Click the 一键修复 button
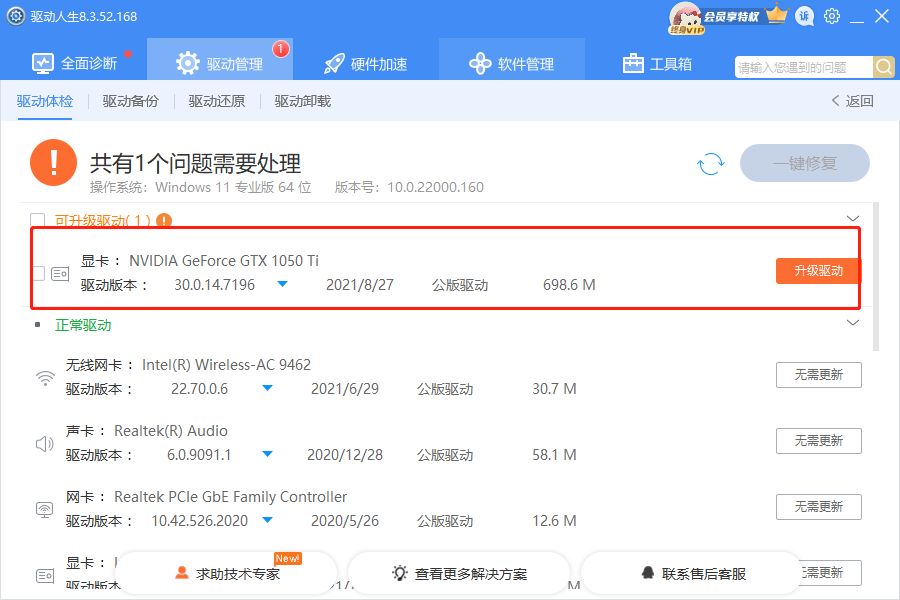 point(805,163)
